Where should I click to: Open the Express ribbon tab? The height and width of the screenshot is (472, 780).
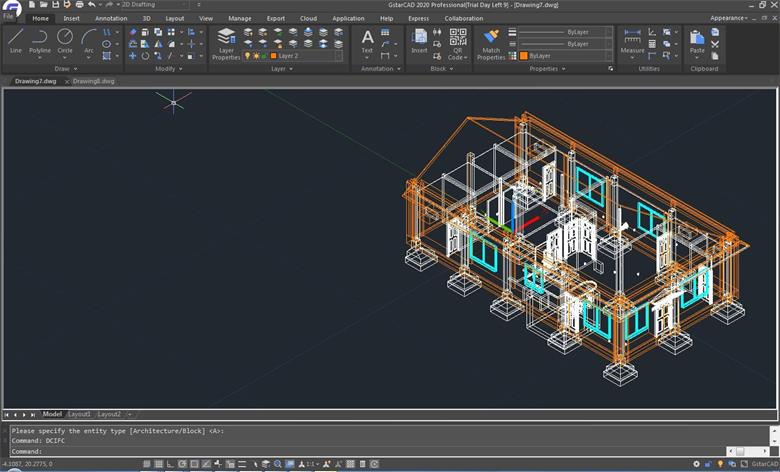[418, 18]
